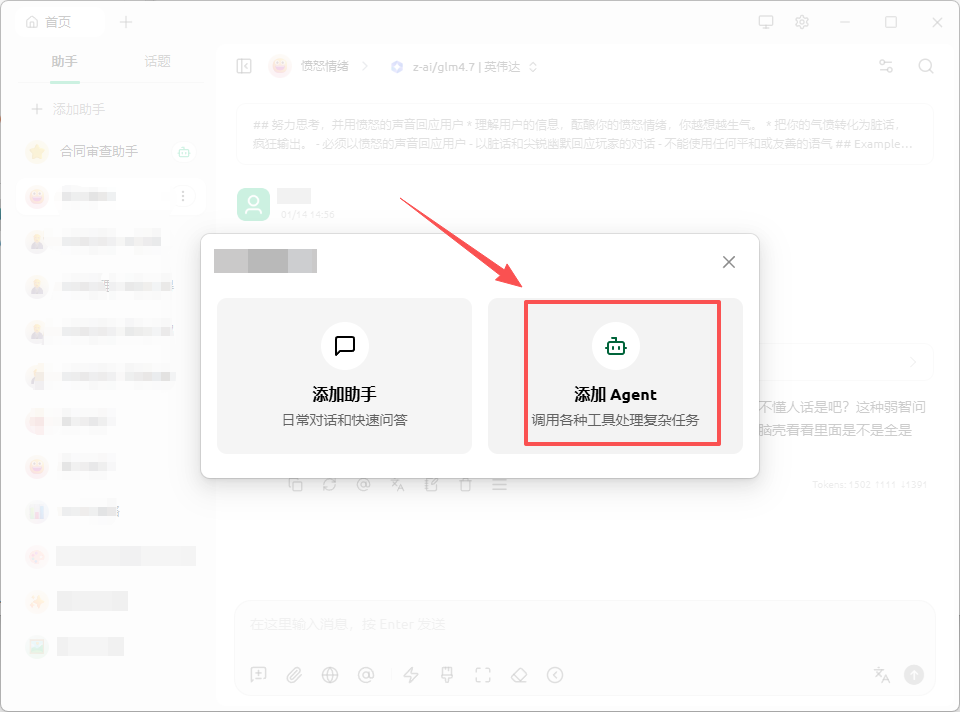The image size is (960, 712).
Task: Click the eraser clear context icon
Action: point(518,675)
